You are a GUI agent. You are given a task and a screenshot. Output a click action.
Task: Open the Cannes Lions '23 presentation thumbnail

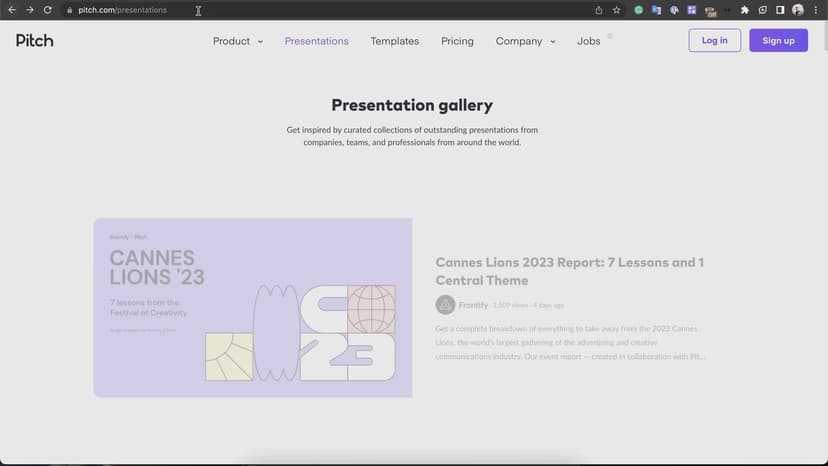pos(253,307)
